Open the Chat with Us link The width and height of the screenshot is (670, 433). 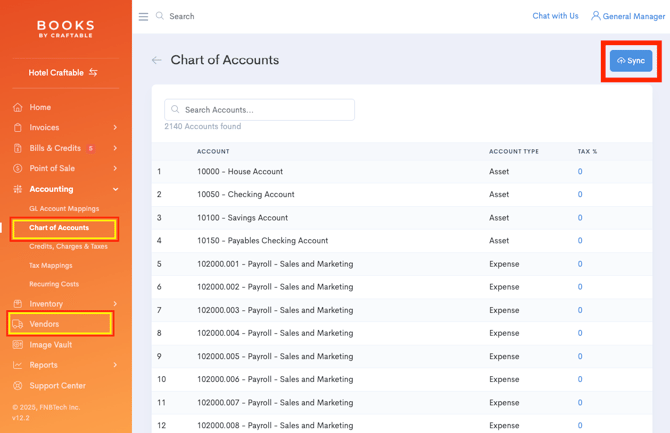[555, 16]
